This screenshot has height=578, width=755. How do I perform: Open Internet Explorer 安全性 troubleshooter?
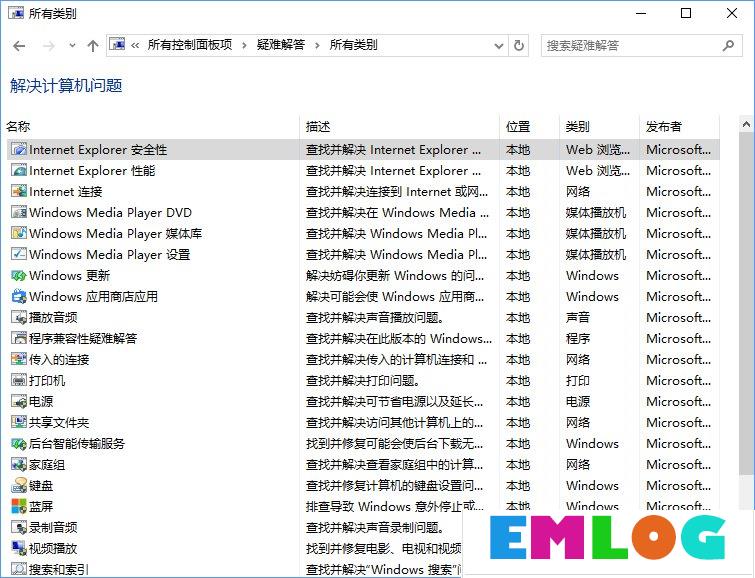pos(98,150)
